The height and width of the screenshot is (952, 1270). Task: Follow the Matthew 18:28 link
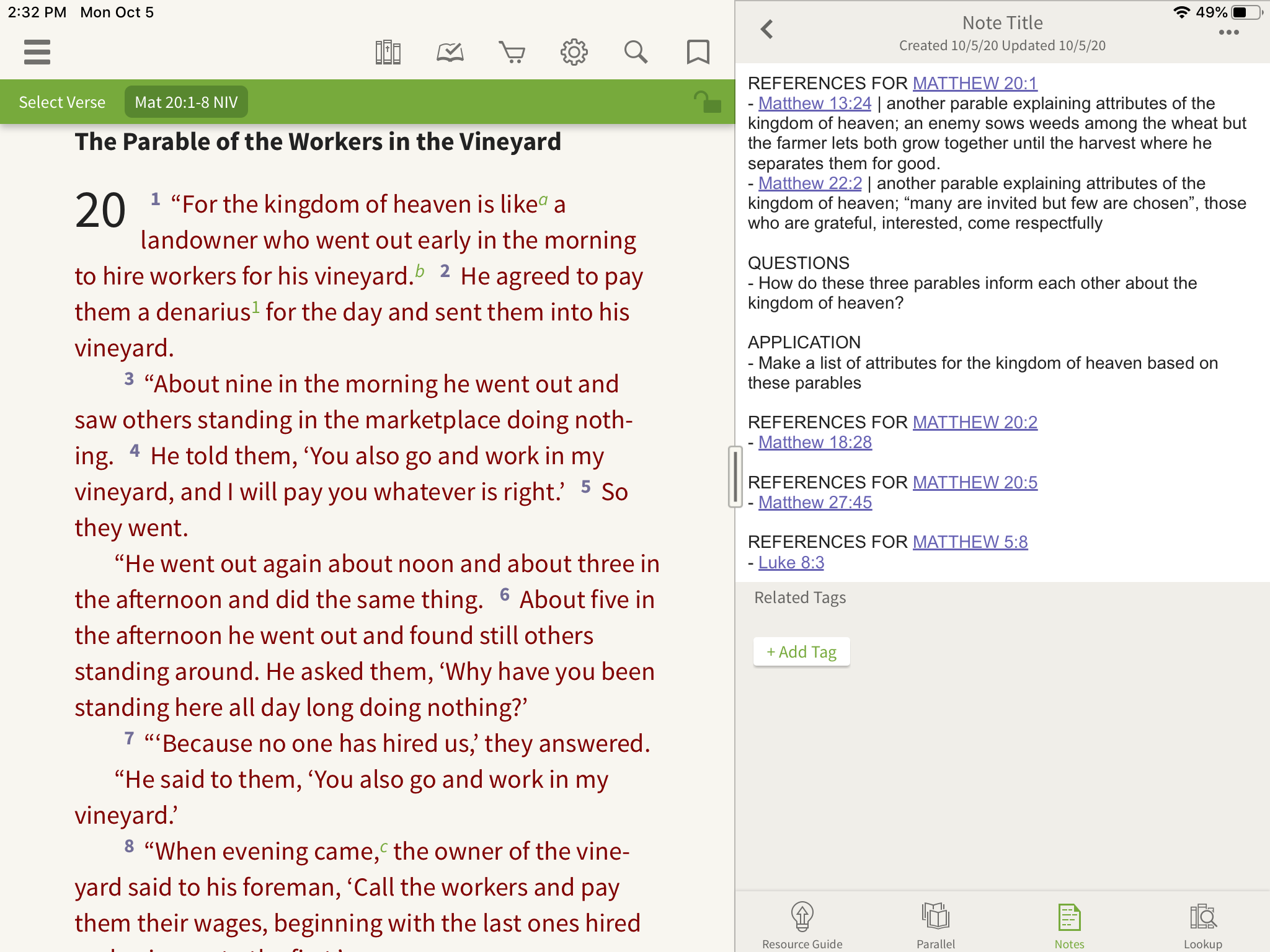[x=815, y=442]
